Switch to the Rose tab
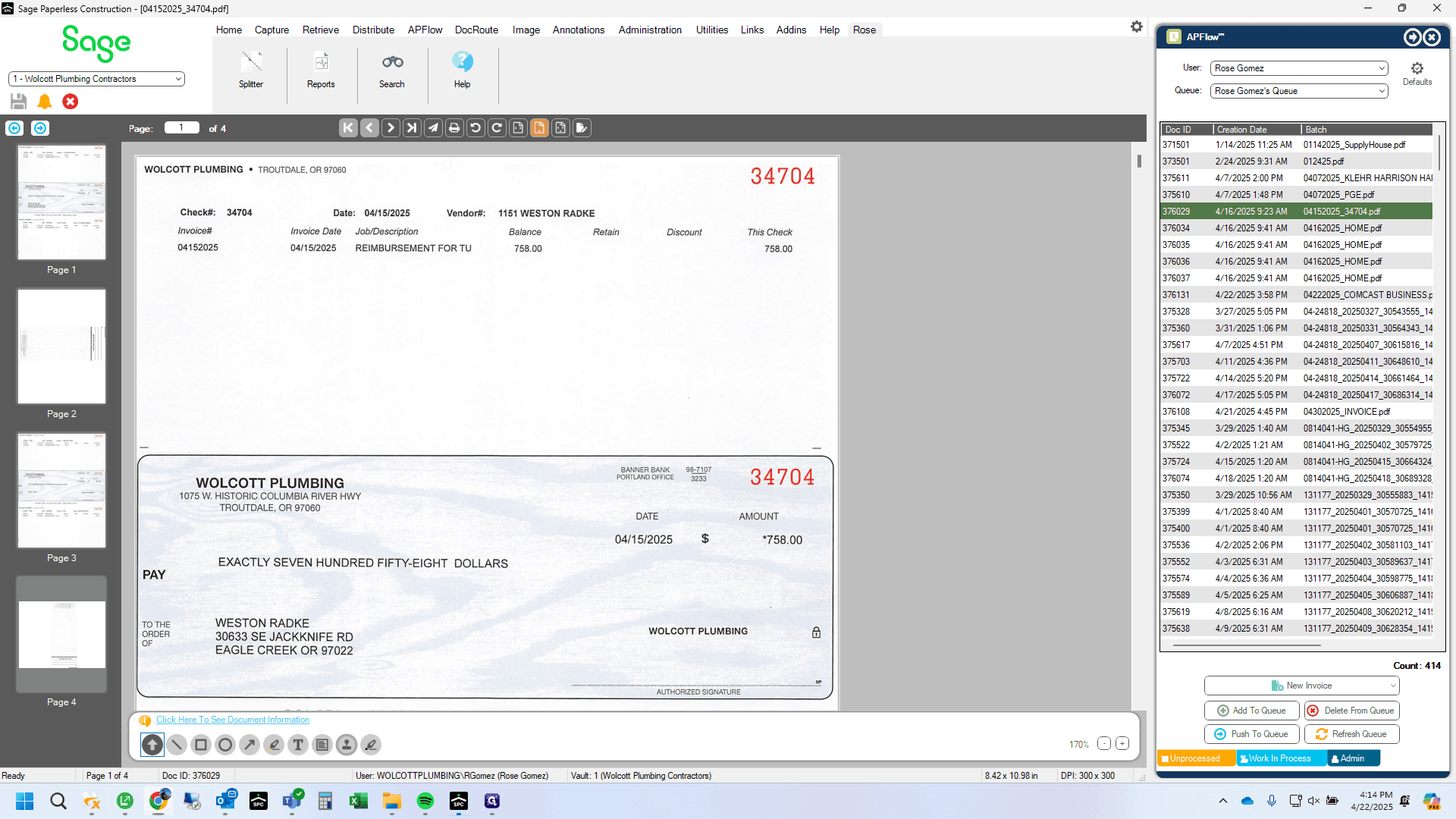This screenshot has height=819, width=1456. pos(864,30)
